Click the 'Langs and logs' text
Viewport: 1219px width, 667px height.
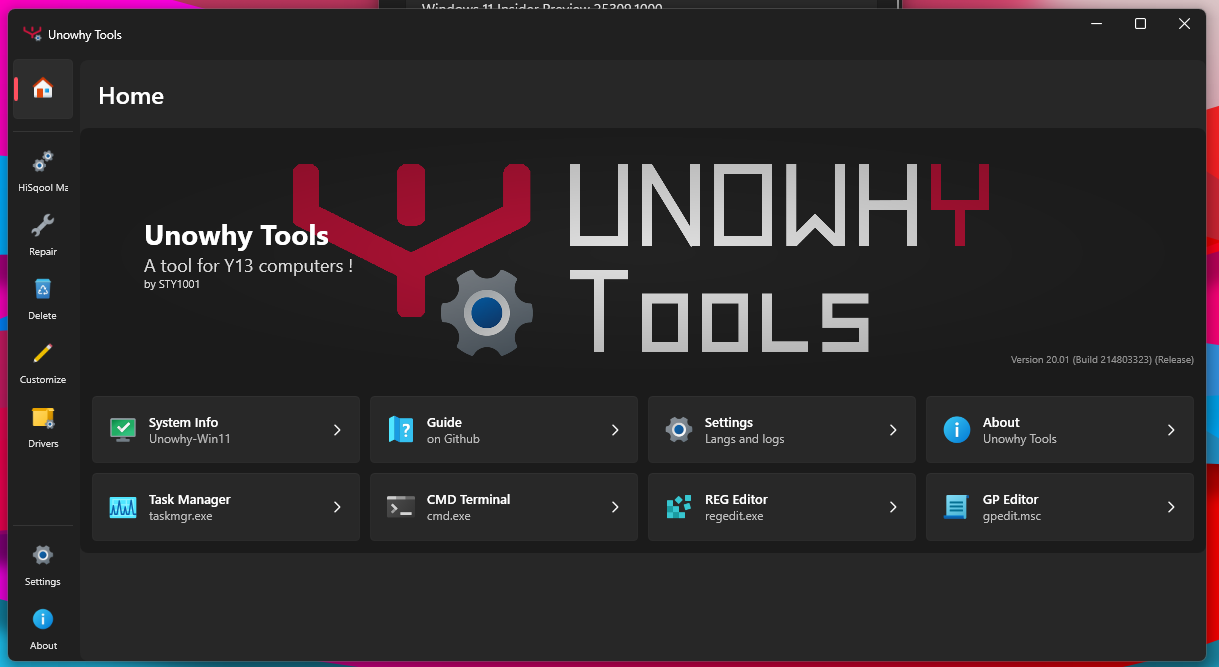tap(744, 439)
